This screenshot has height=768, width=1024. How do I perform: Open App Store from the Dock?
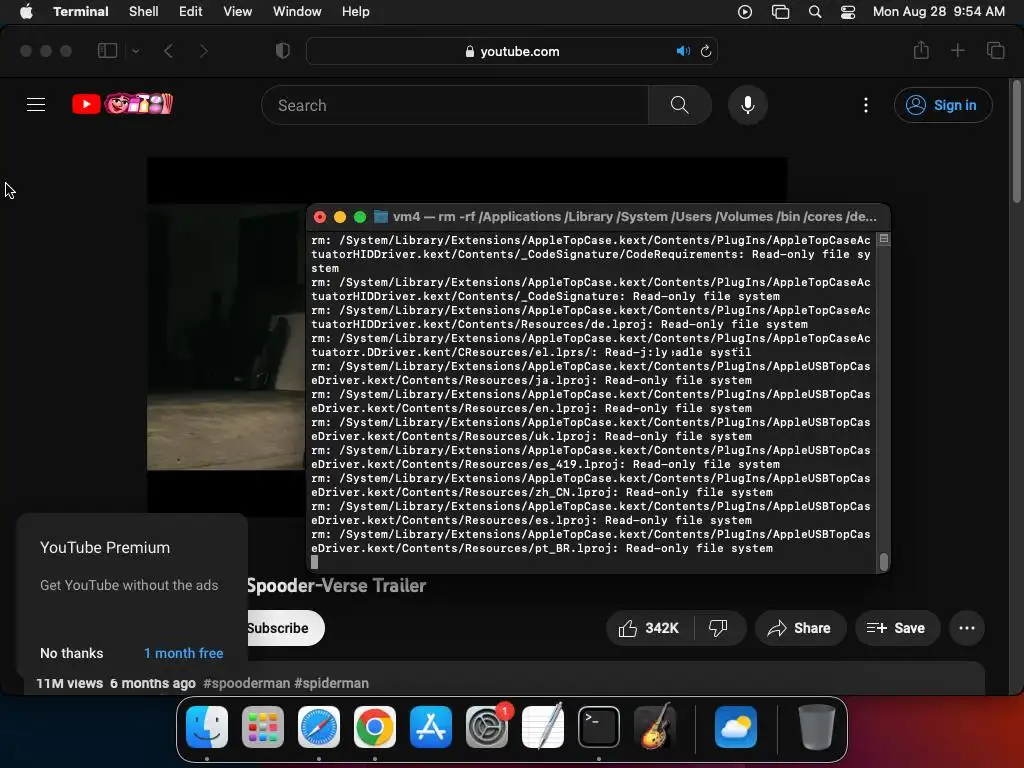click(x=430, y=726)
